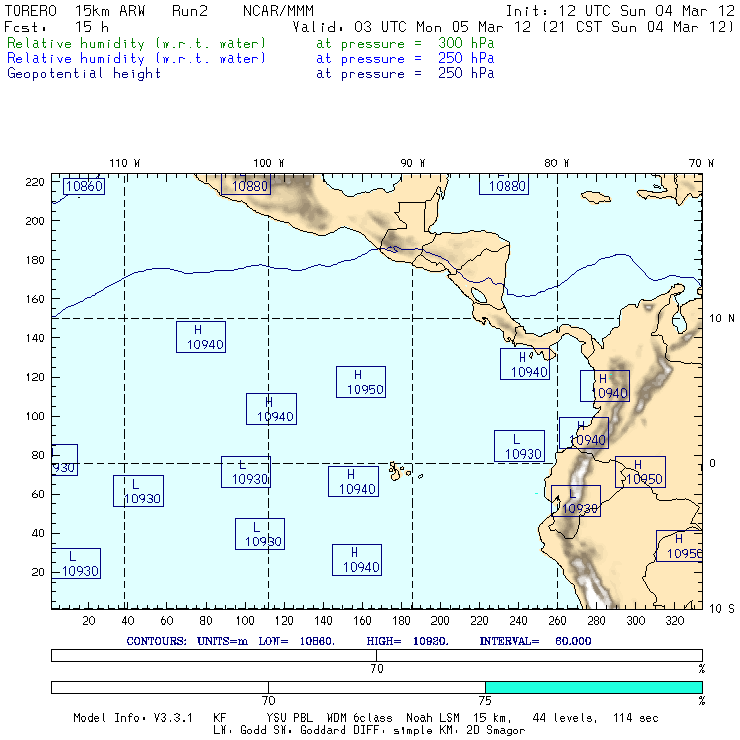Image resolution: width=740 pixels, height=740 pixels.
Task: Click the H 10940 box nearest 110 W
Action: pyautogui.click(x=201, y=337)
